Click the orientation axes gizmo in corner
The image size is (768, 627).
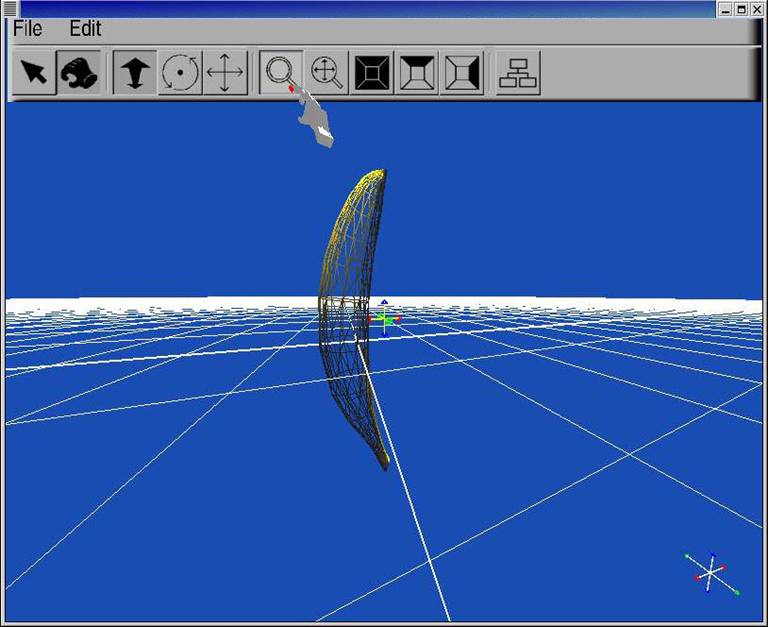712,573
